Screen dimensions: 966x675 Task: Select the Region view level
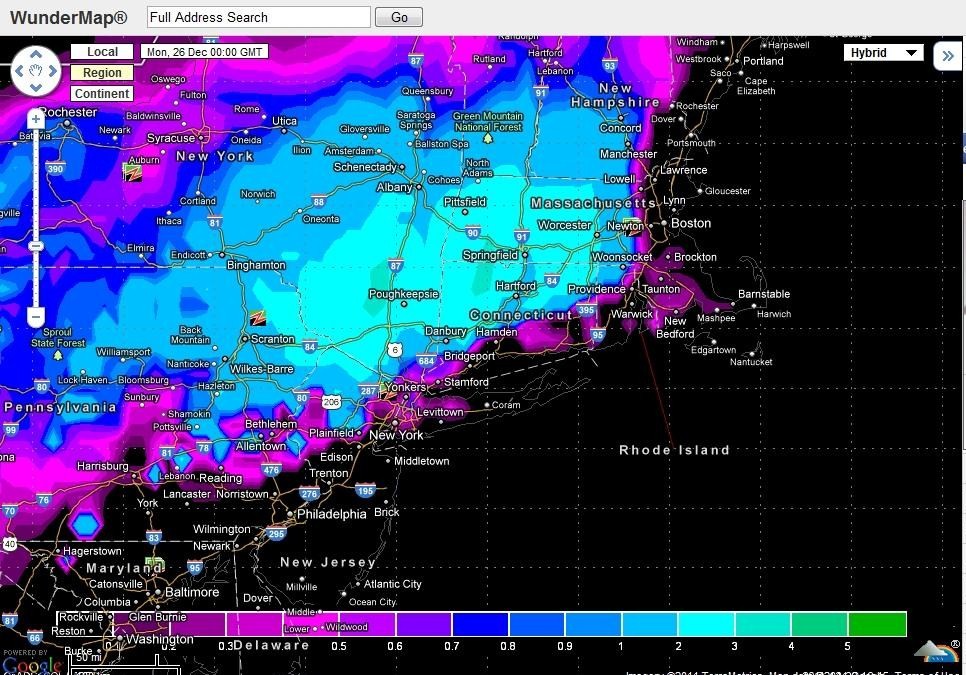point(102,73)
